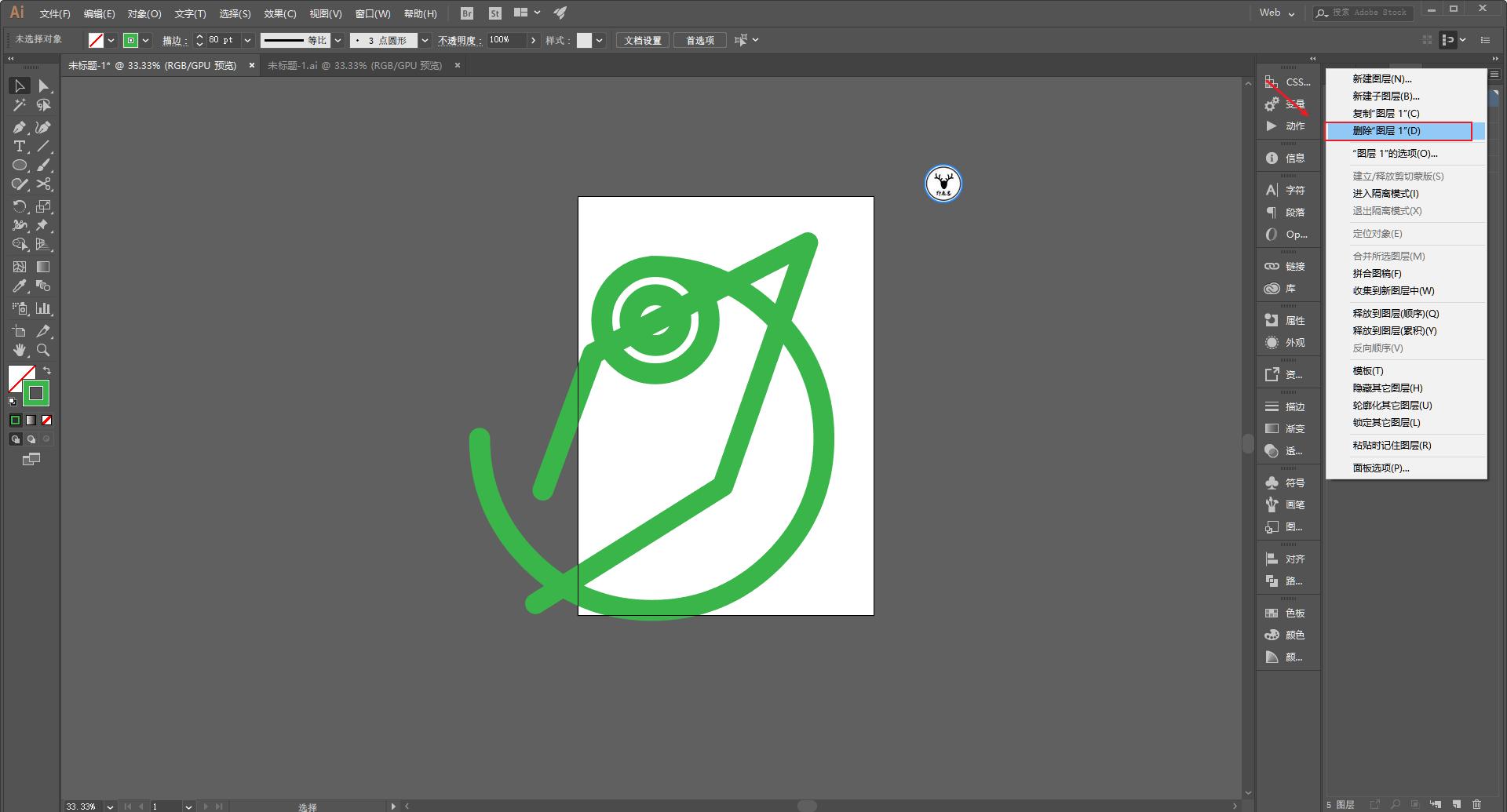The width and height of the screenshot is (1507, 812).
Task: Select the Scissors tool
Action: click(x=44, y=184)
